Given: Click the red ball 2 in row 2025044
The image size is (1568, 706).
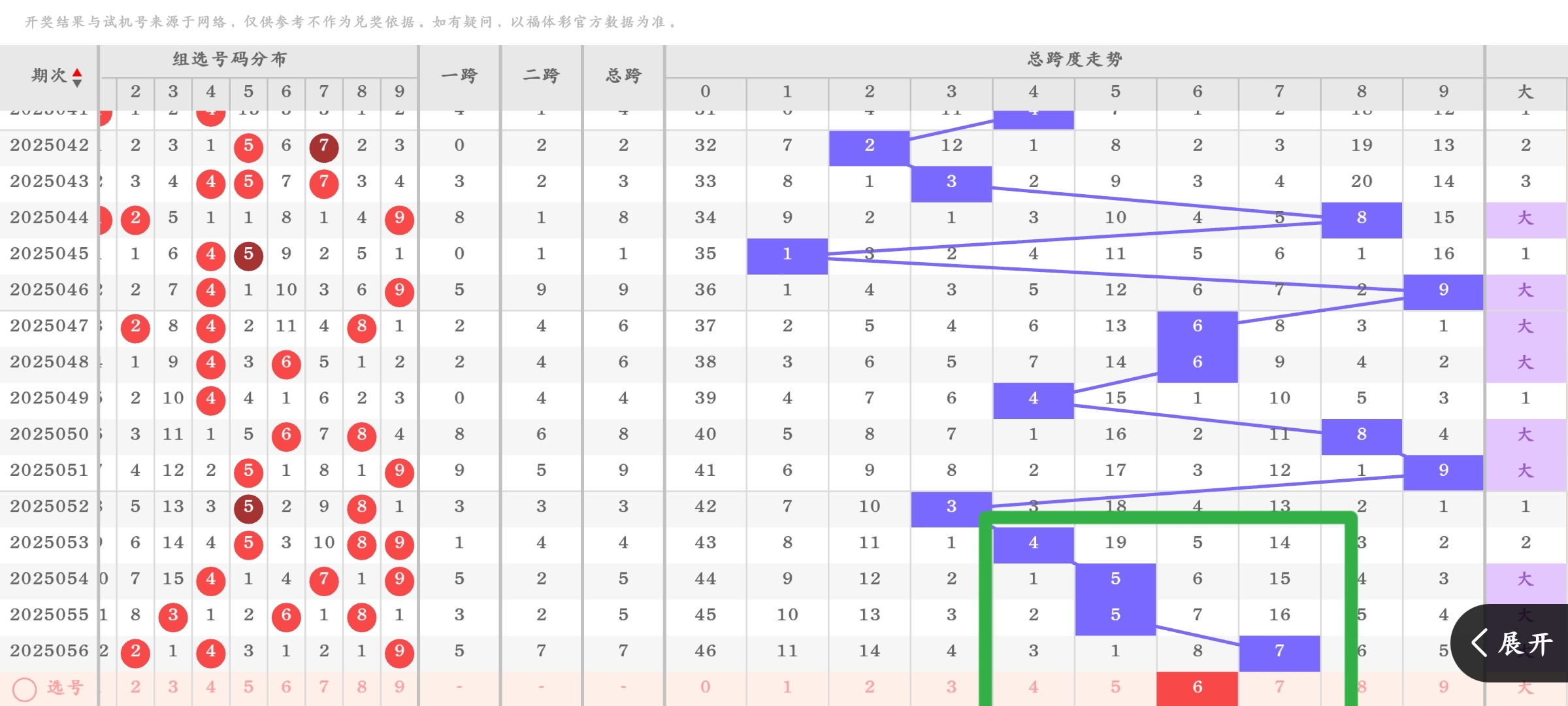Looking at the screenshot, I should click(x=135, y=220).
